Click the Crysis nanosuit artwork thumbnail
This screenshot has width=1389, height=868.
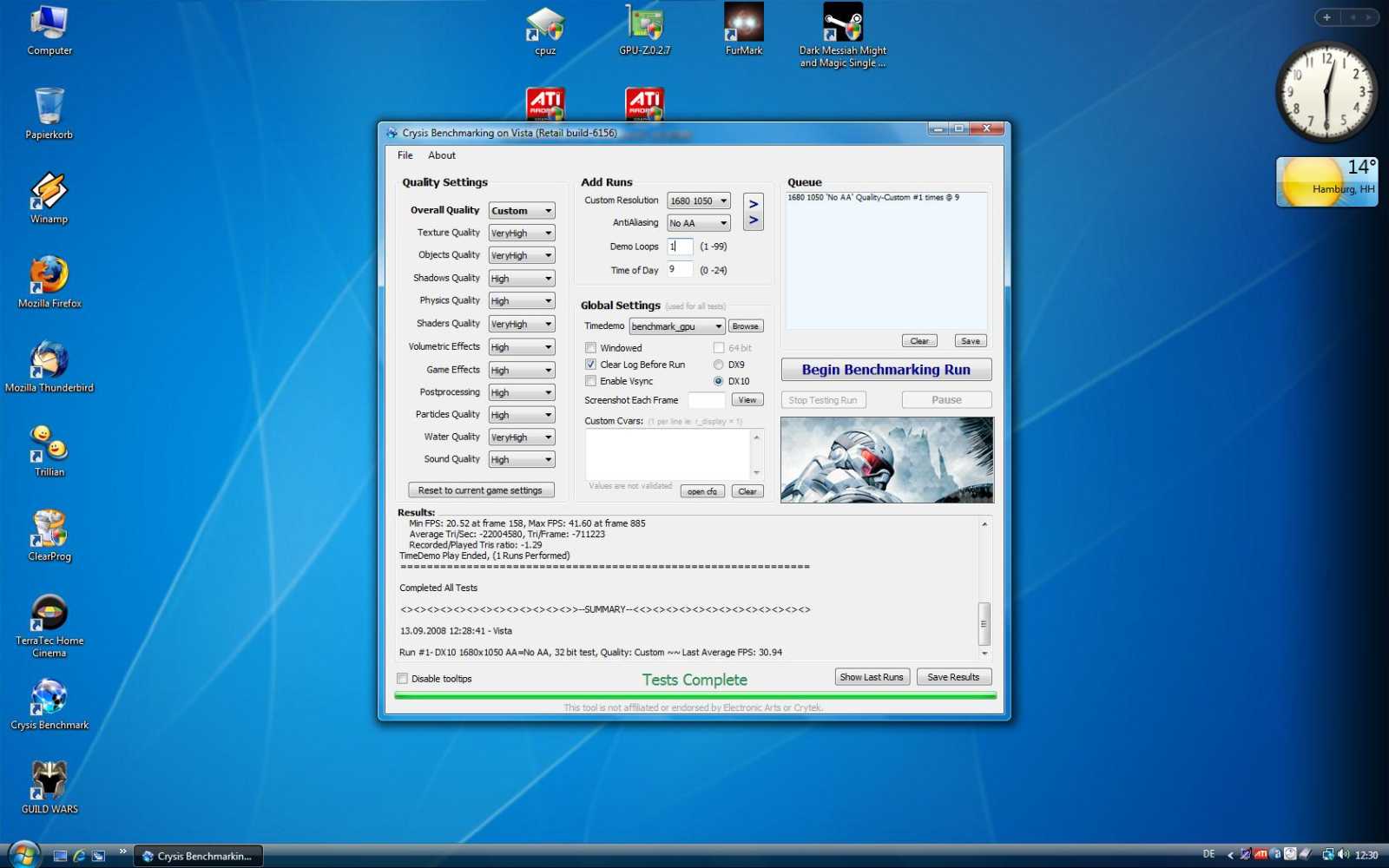point(887,460)
